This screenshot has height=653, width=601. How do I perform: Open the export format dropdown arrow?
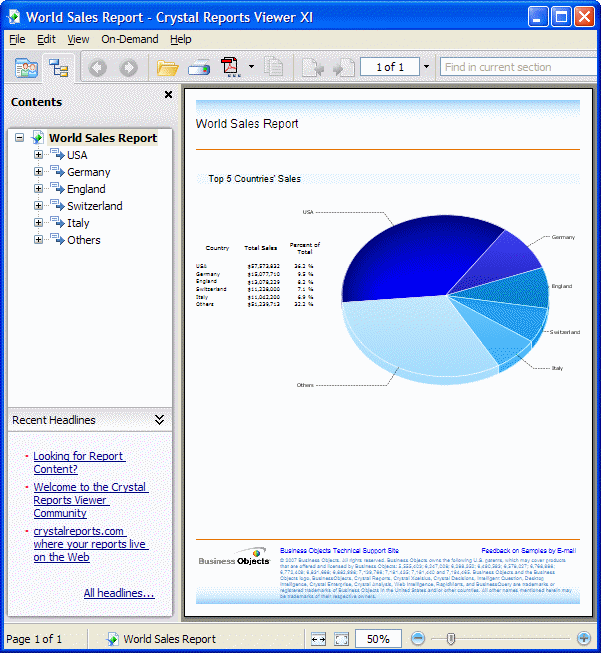click(x=251, y=67)
